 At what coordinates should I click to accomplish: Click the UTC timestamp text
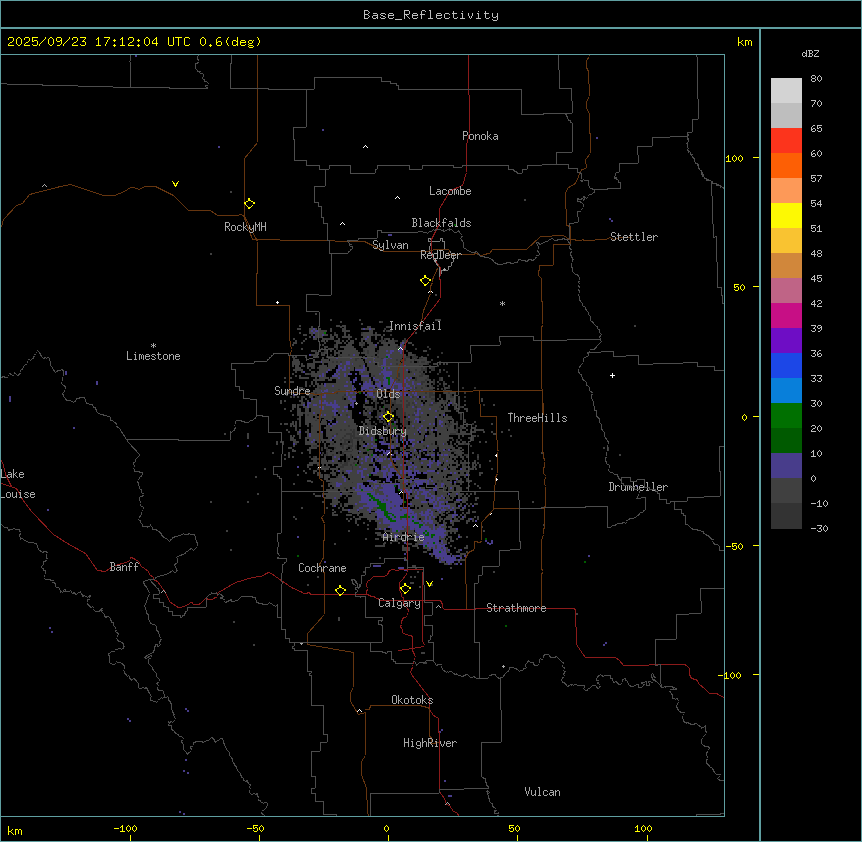[x=134, y=42]
